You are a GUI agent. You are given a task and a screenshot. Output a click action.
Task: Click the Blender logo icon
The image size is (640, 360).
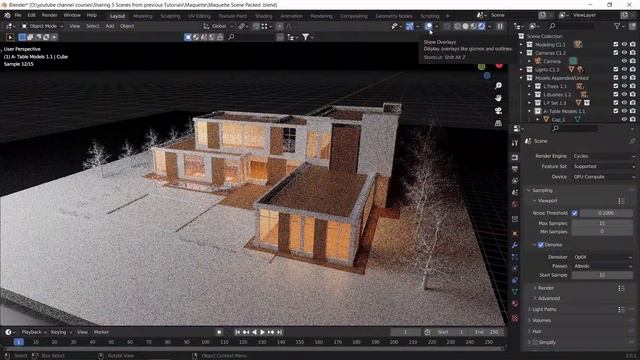(7, 16)
